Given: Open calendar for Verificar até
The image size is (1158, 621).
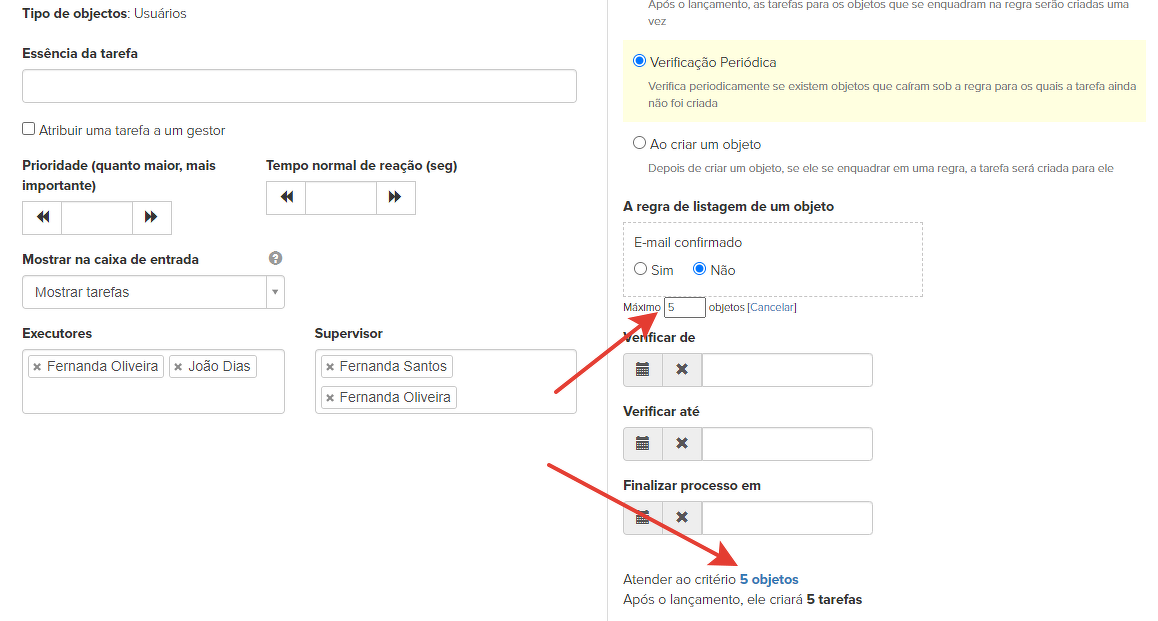Looking at the screenshot, I should tap(643, 444).
